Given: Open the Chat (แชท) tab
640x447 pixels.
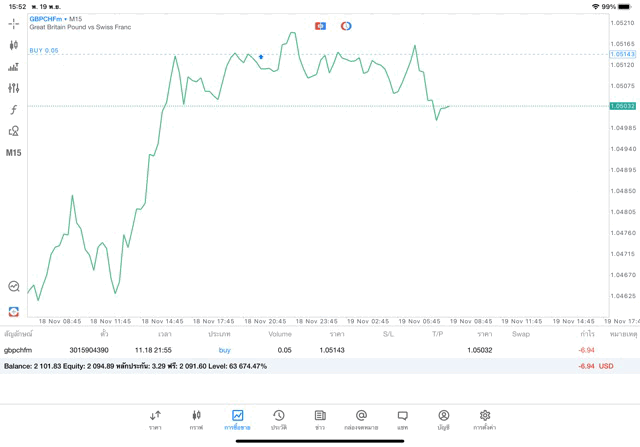Looking at the screenshot, I should pos(402,419).
